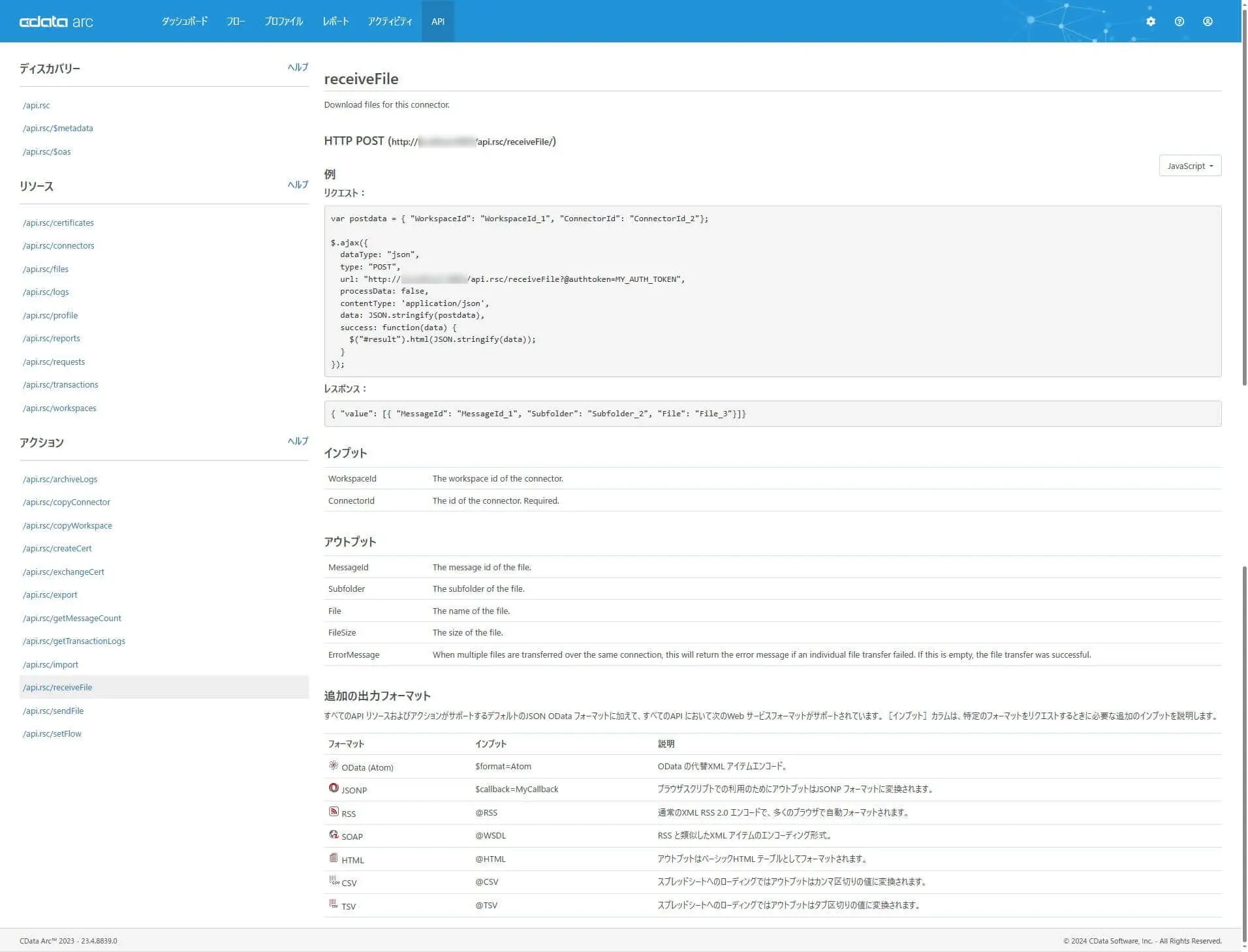Click the OData (Atom) format icon
Screen dimensions: 1248x952
click(x=334, y=765)
